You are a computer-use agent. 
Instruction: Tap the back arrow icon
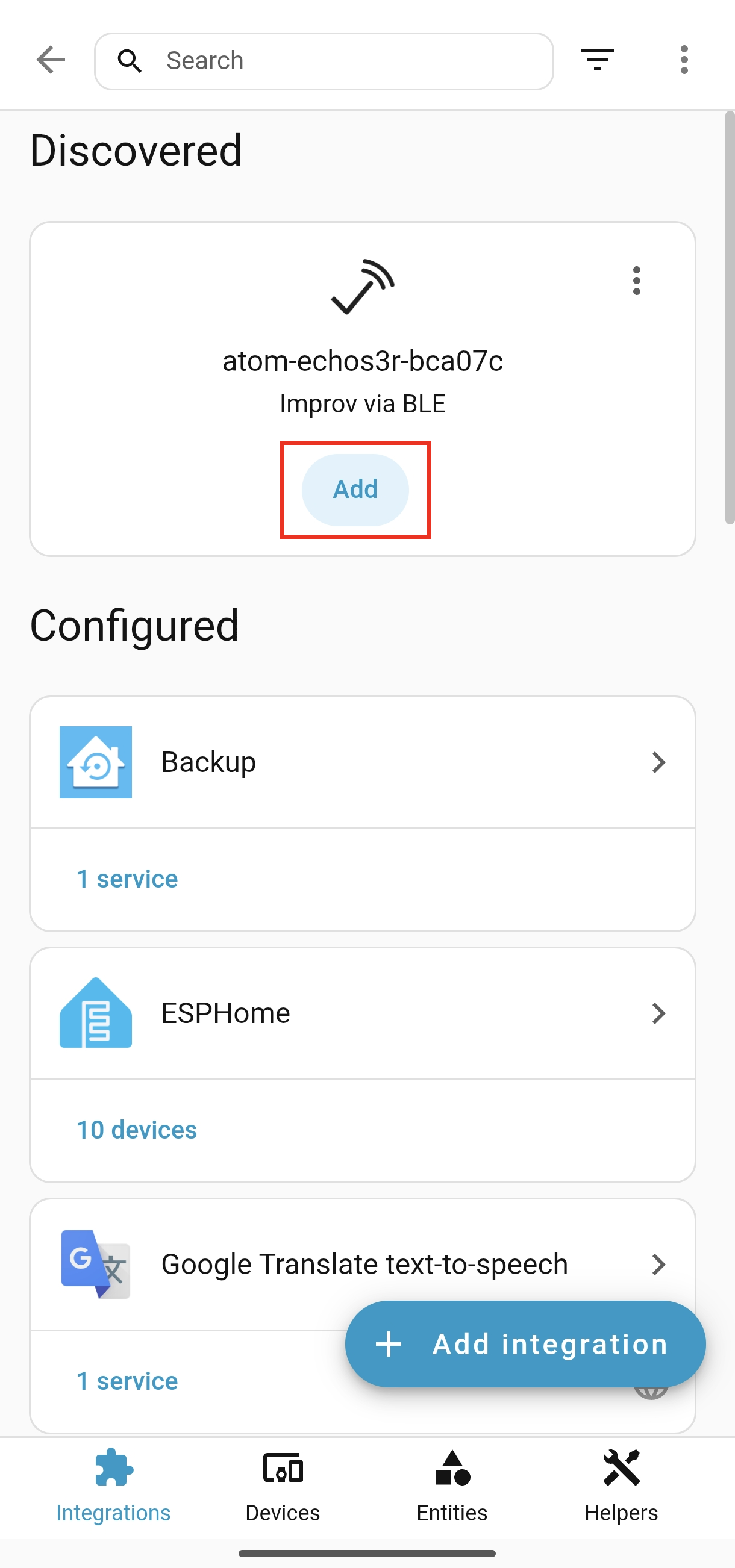click(51, 60)
